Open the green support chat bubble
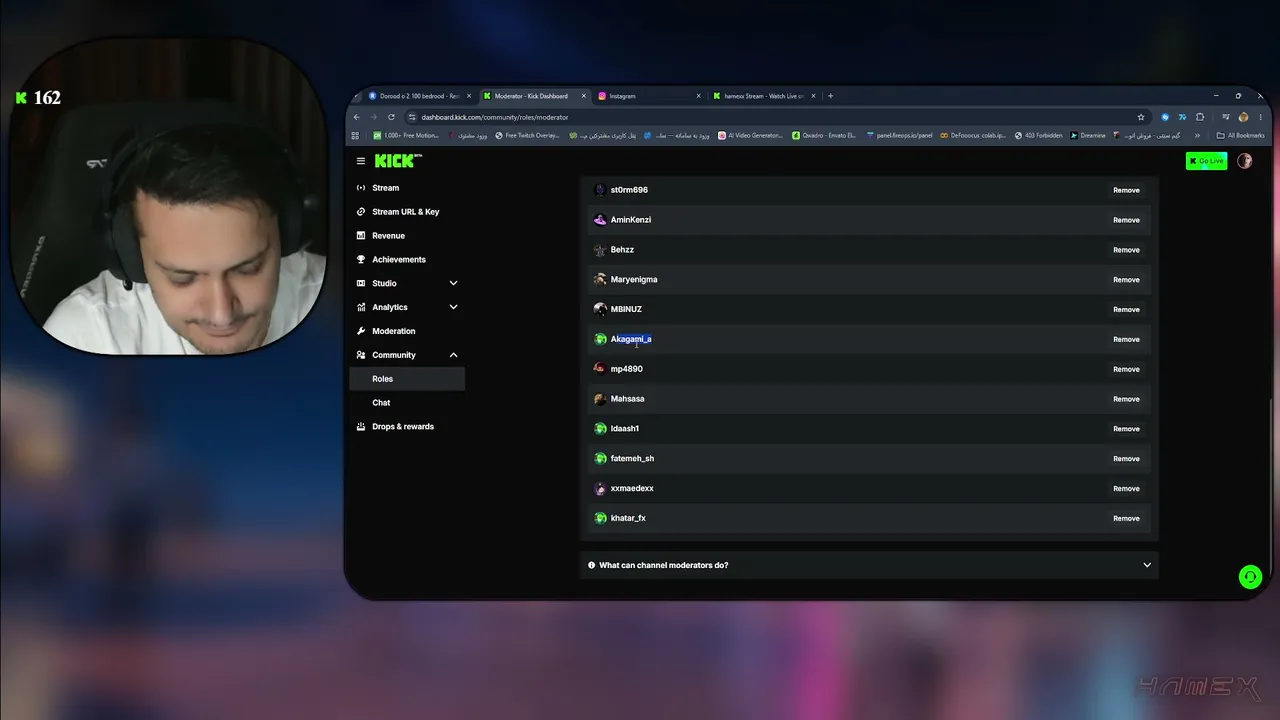Viewport: 1280px width, 720px height. (x=1250, y=577)
